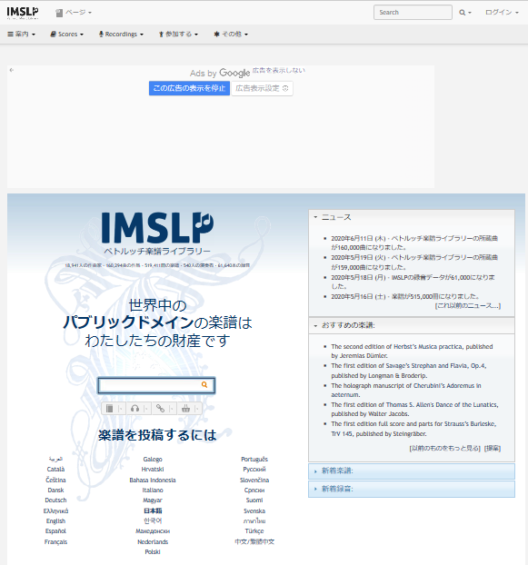Switch language to Русский
The height and width of the screenshot is (565, 528).
pyautogui.click(x=254, y=469)
